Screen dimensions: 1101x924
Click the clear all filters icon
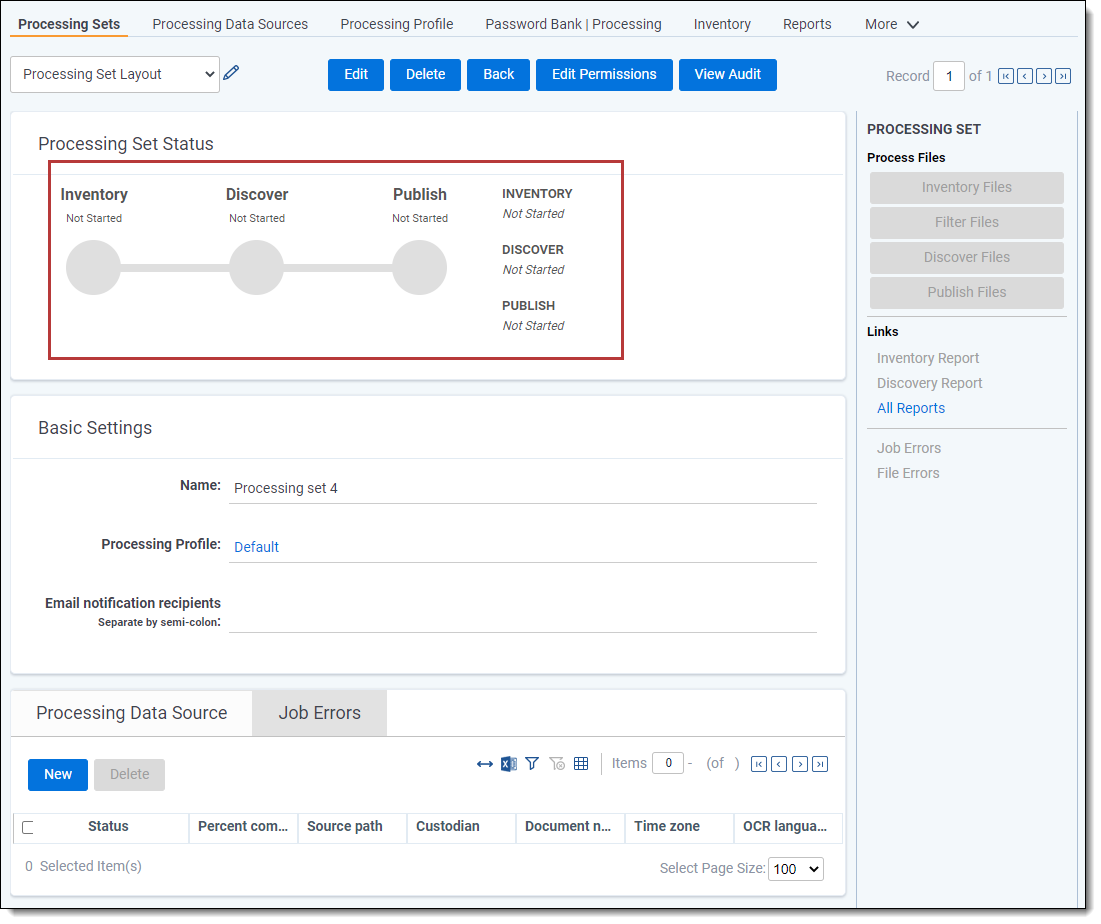pyautogui.click(x=557, y=764)
